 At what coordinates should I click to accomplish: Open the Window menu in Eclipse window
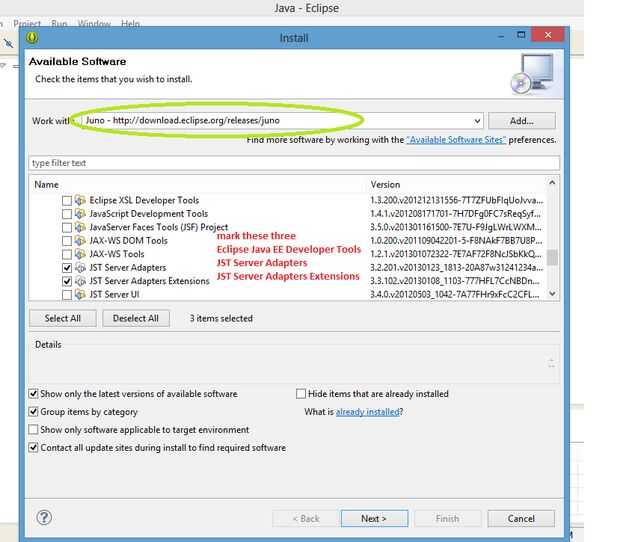pyautogui.click(x=94, y=24)
